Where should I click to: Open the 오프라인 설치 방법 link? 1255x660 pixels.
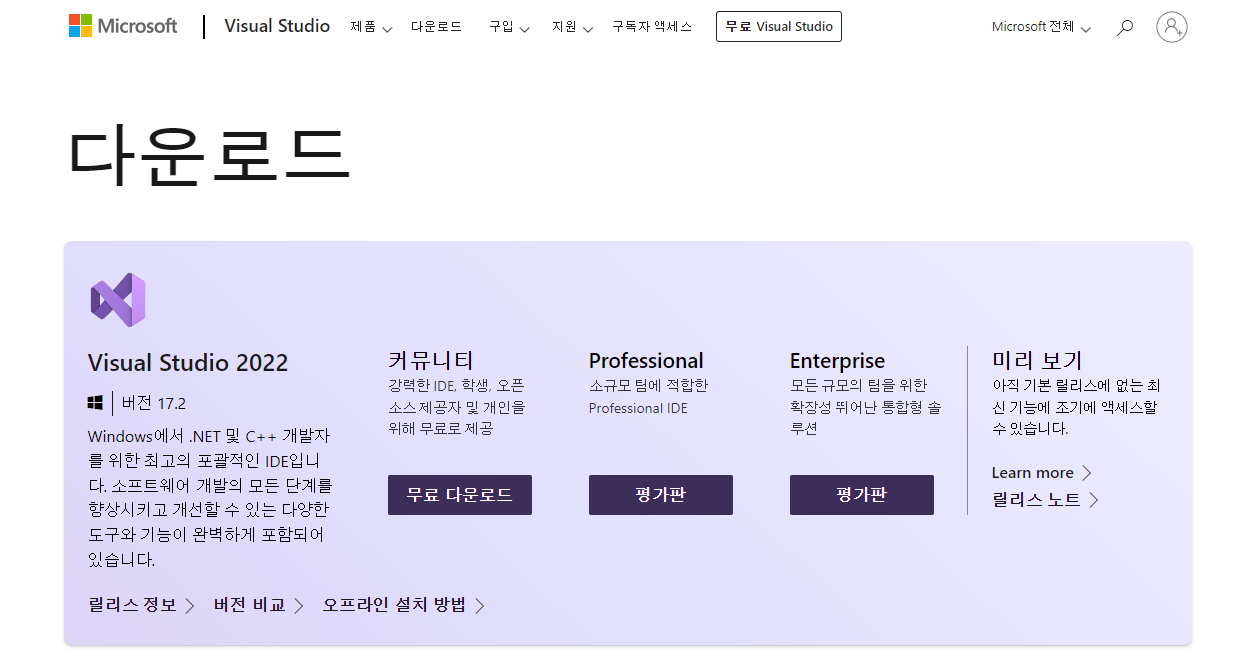(403, 605)
